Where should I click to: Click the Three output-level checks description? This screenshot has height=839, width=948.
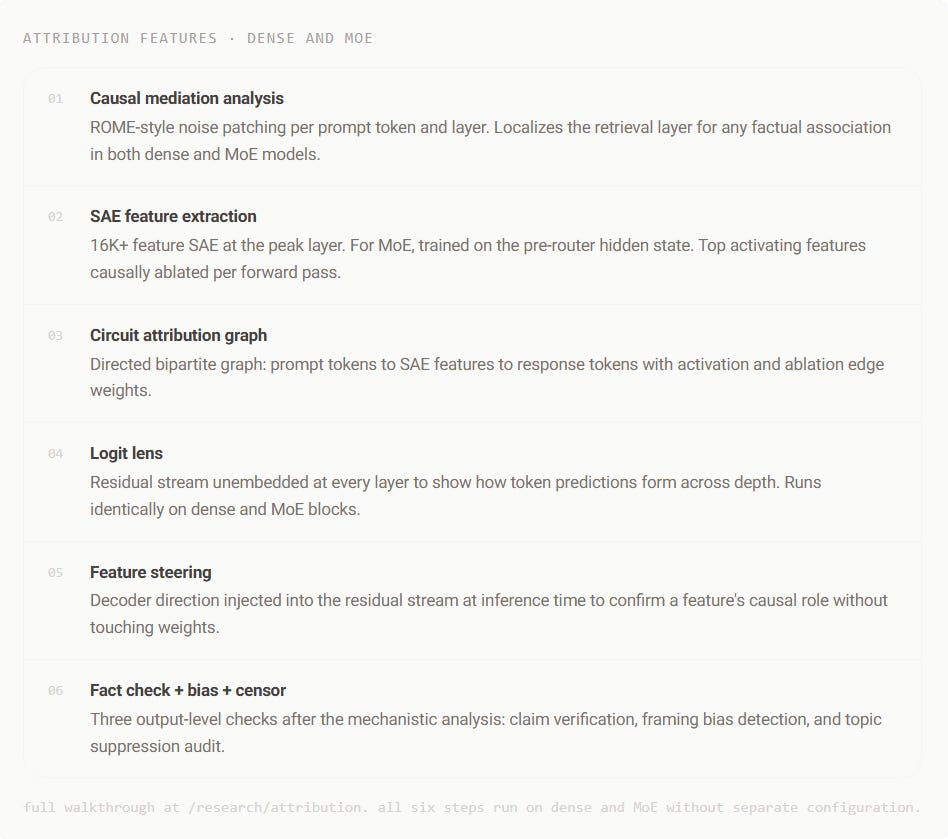click(x=485, y=733)
